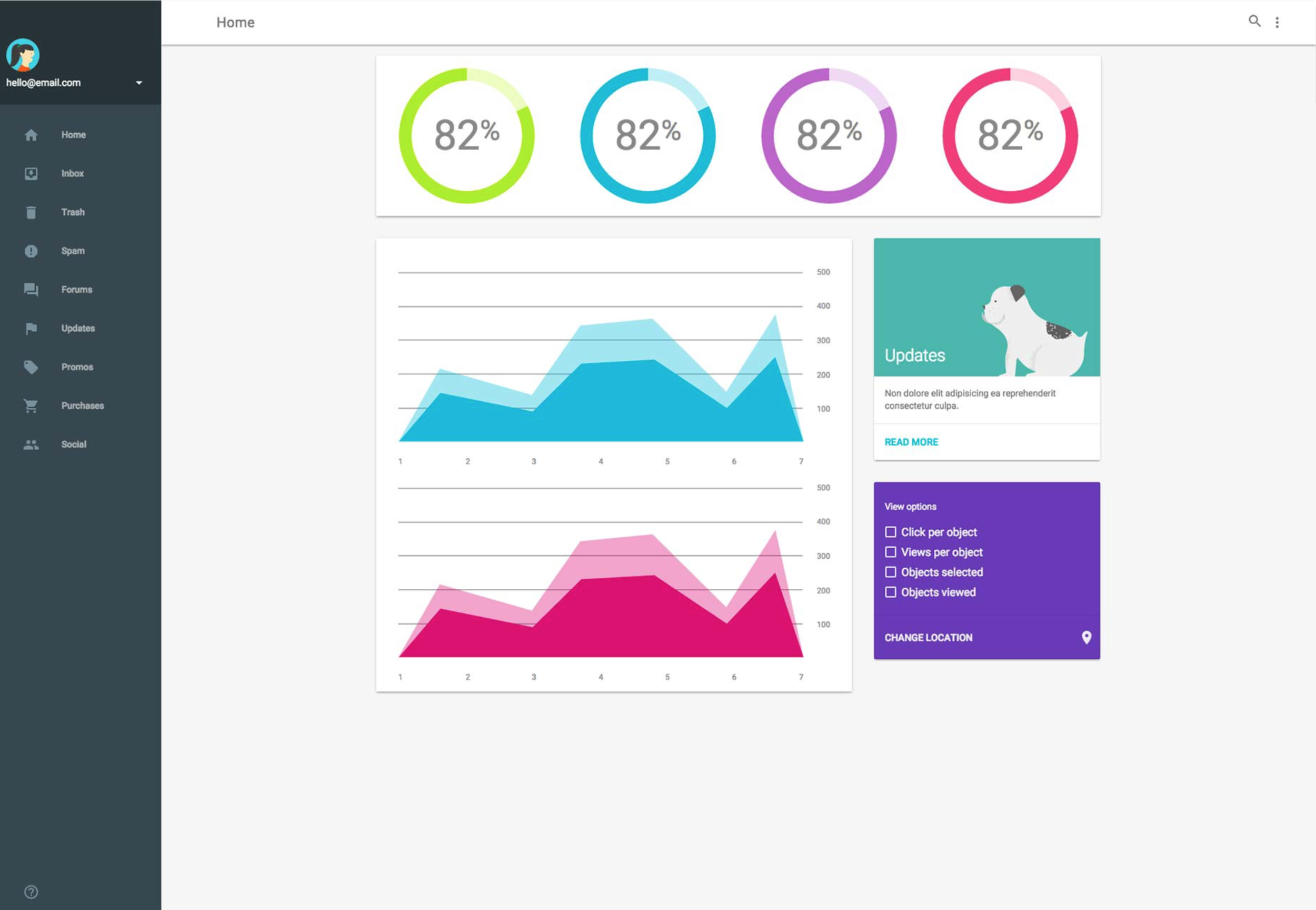Open the Promos menu label

click(77, 367)
